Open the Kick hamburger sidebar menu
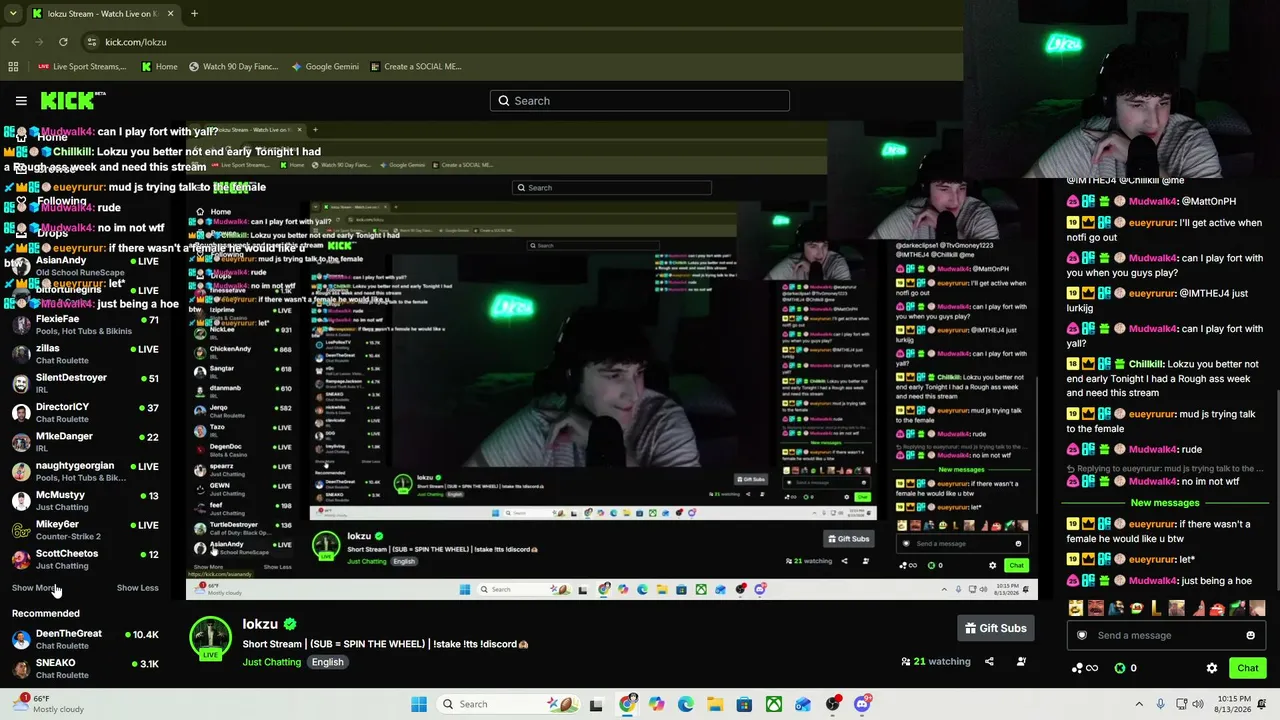1280x720 pixels. pos(21,101)
